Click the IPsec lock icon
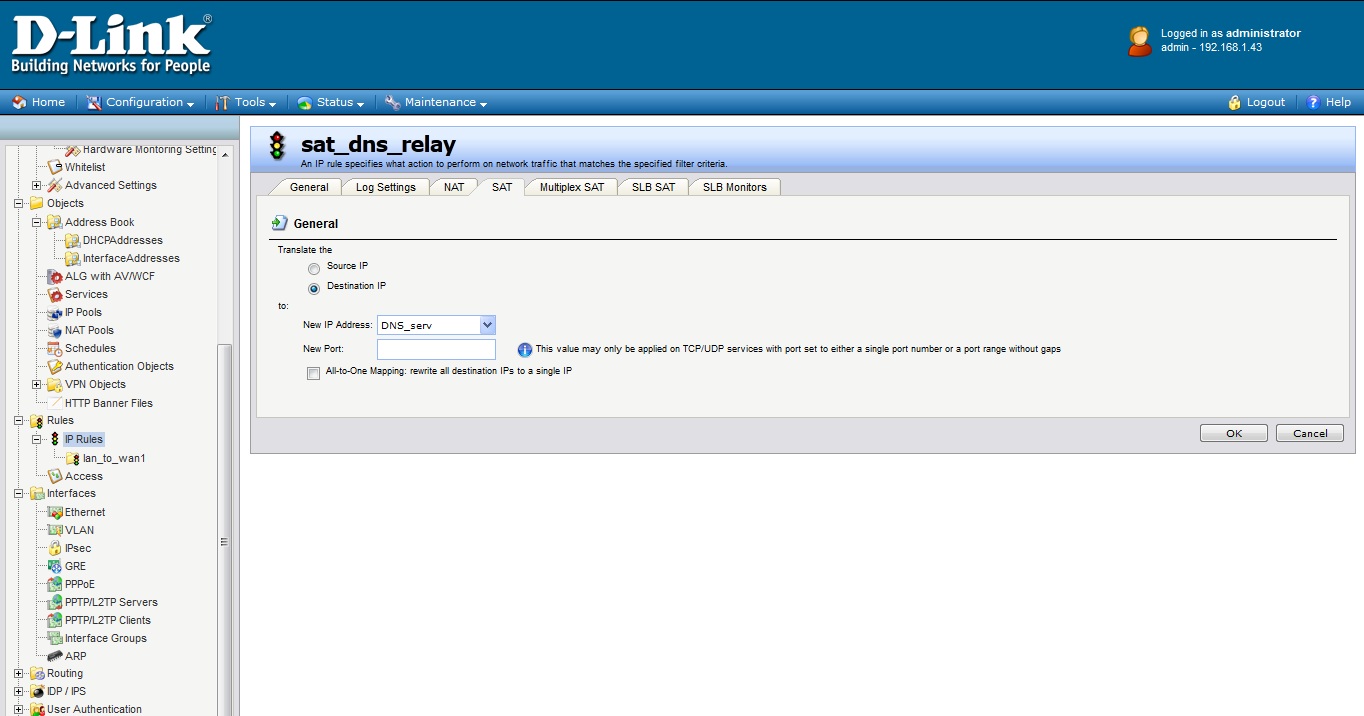1364x716 pixels. (x=55, y=548)
